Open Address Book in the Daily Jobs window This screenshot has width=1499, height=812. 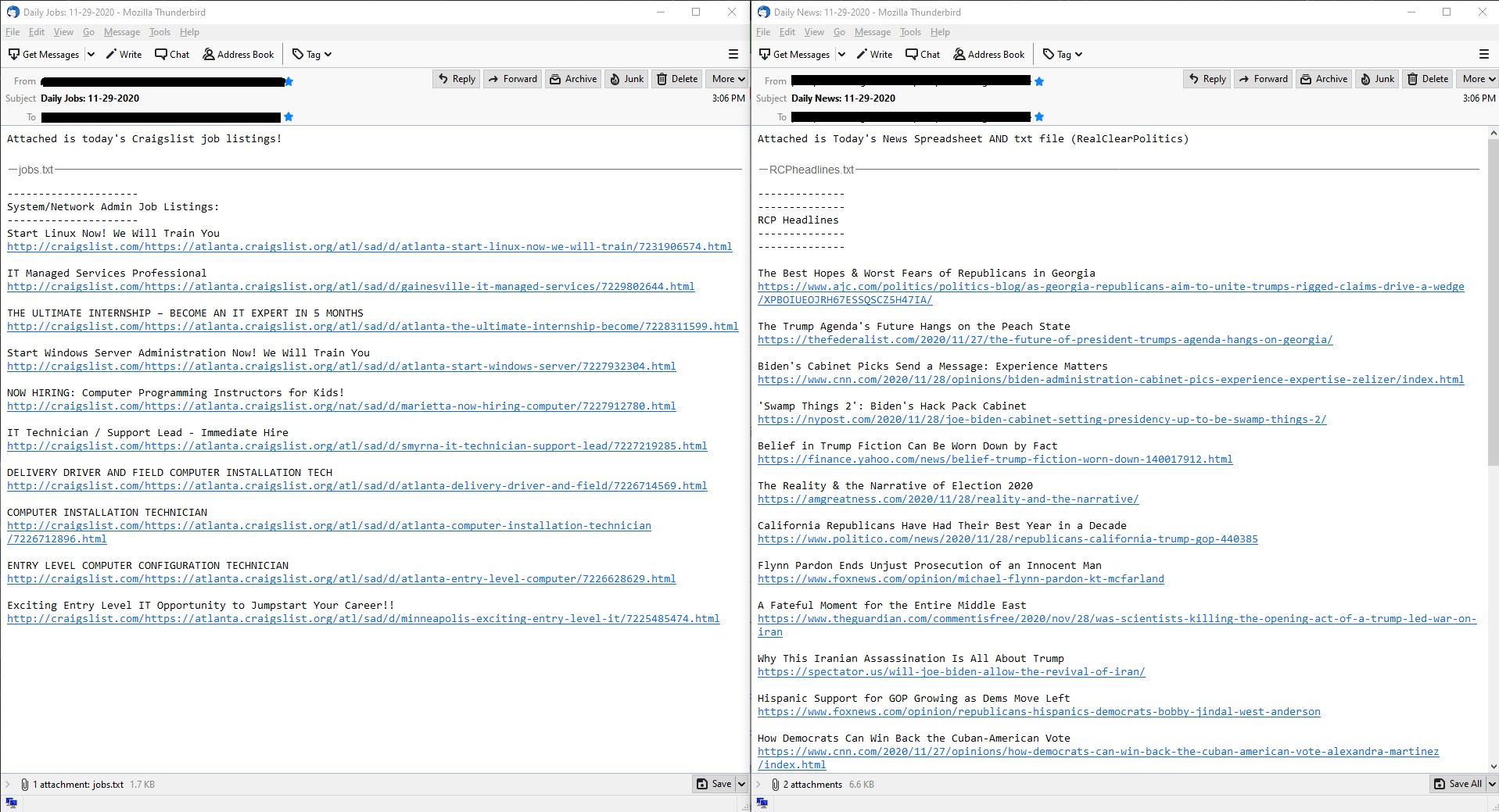[x=238, y=55]
